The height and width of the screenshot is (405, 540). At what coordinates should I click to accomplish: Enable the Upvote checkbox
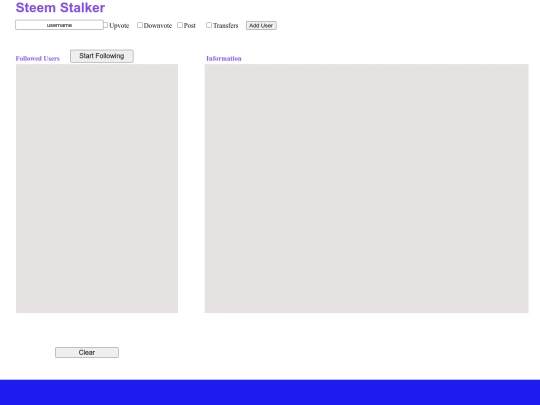106,25
